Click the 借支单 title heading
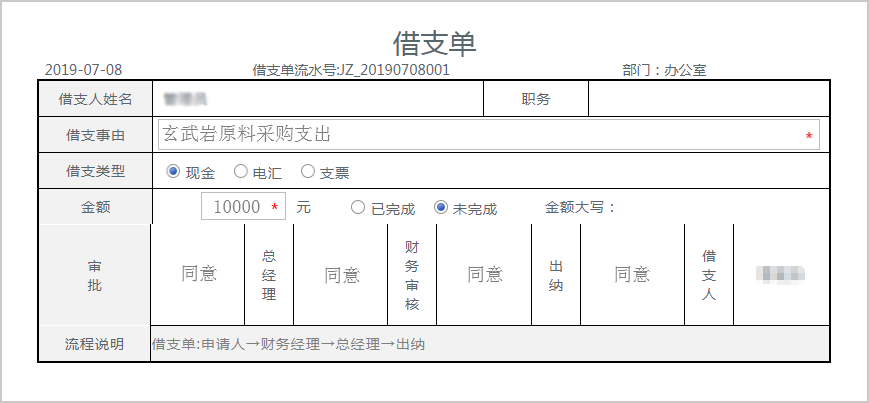Viewport: 869px width, 403px height. [x=434, y=44]
